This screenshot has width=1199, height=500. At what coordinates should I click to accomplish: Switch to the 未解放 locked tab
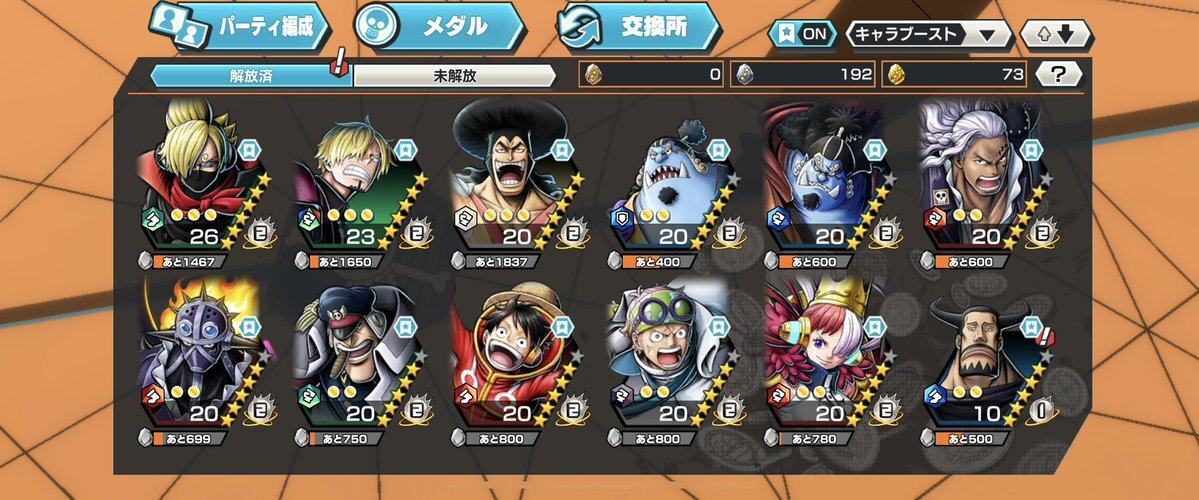[x=454, y=76]
